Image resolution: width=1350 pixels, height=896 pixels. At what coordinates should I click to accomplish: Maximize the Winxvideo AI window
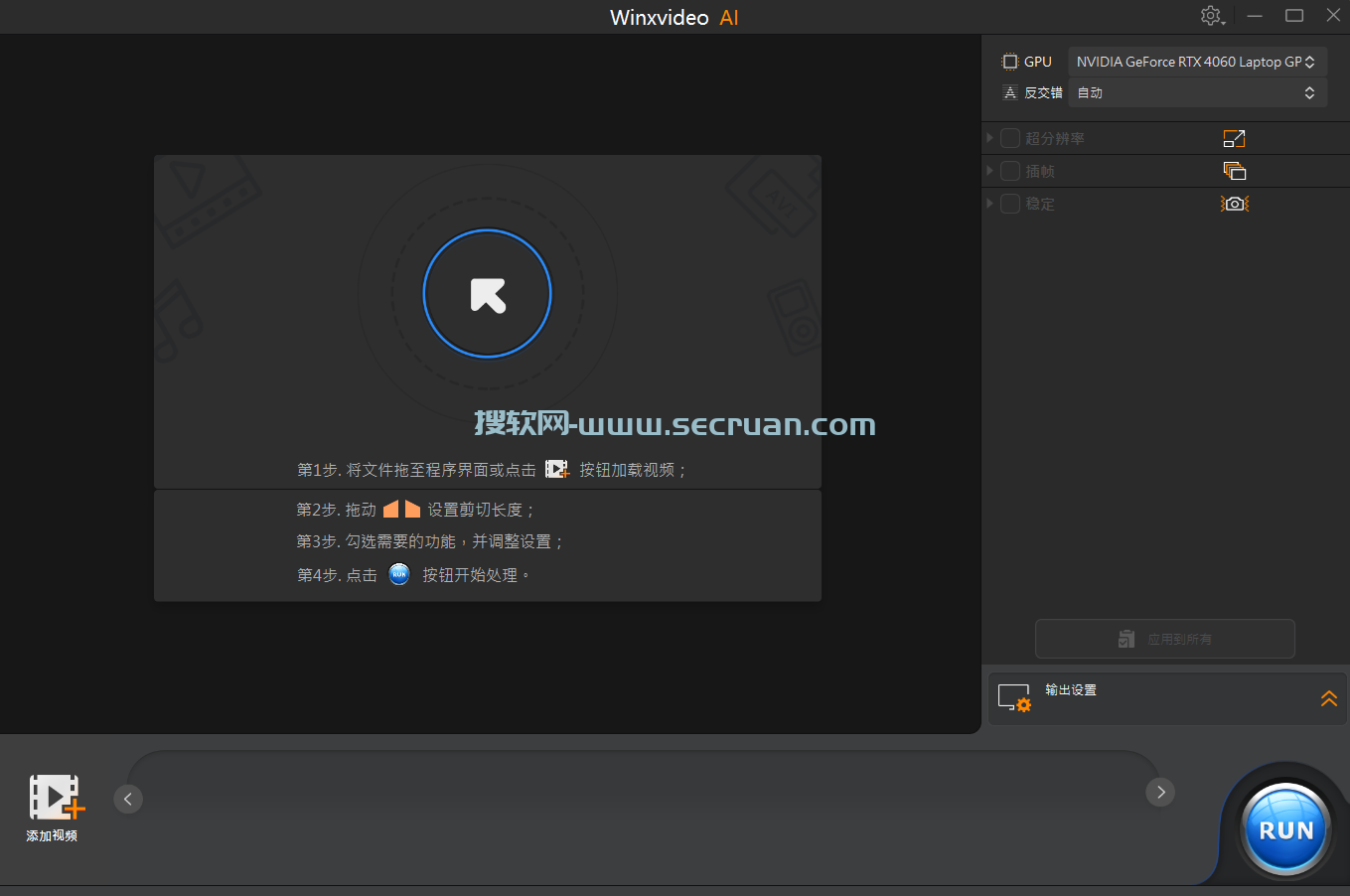coord(1294,16)
